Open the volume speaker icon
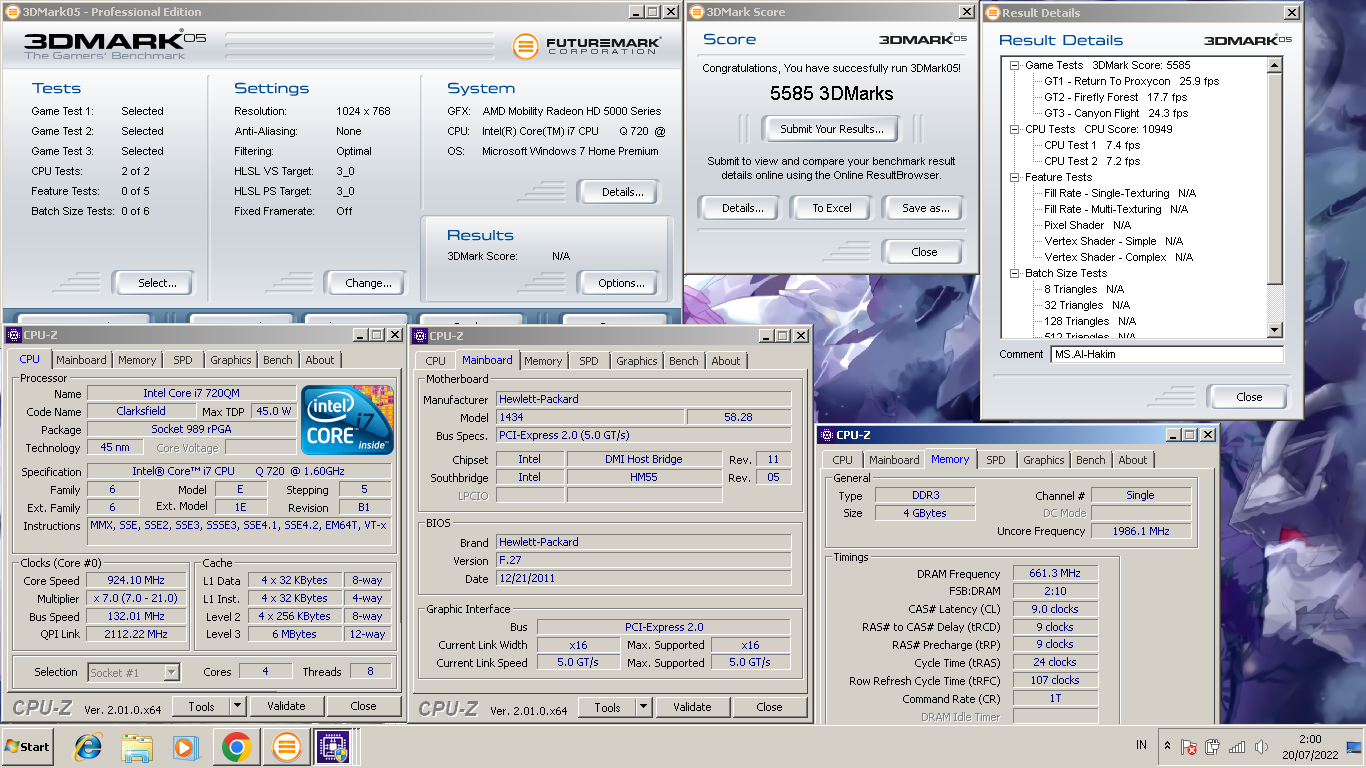Screen dimensions: 1366x768 [x=1262, y=747]
